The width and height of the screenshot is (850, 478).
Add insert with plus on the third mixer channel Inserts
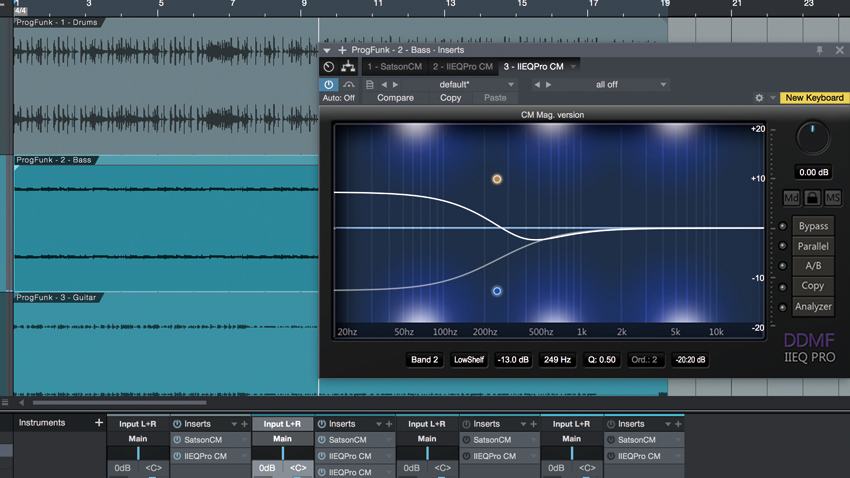(533, 424)
